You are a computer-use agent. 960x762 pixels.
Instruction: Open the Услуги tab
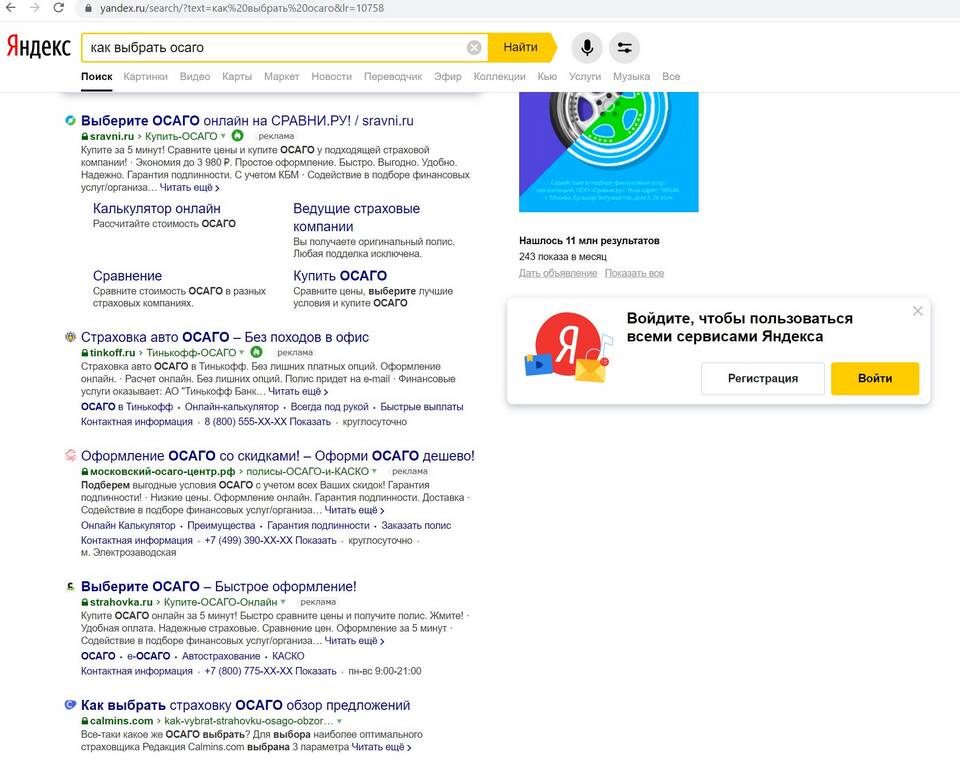click(x=585, y=77)
